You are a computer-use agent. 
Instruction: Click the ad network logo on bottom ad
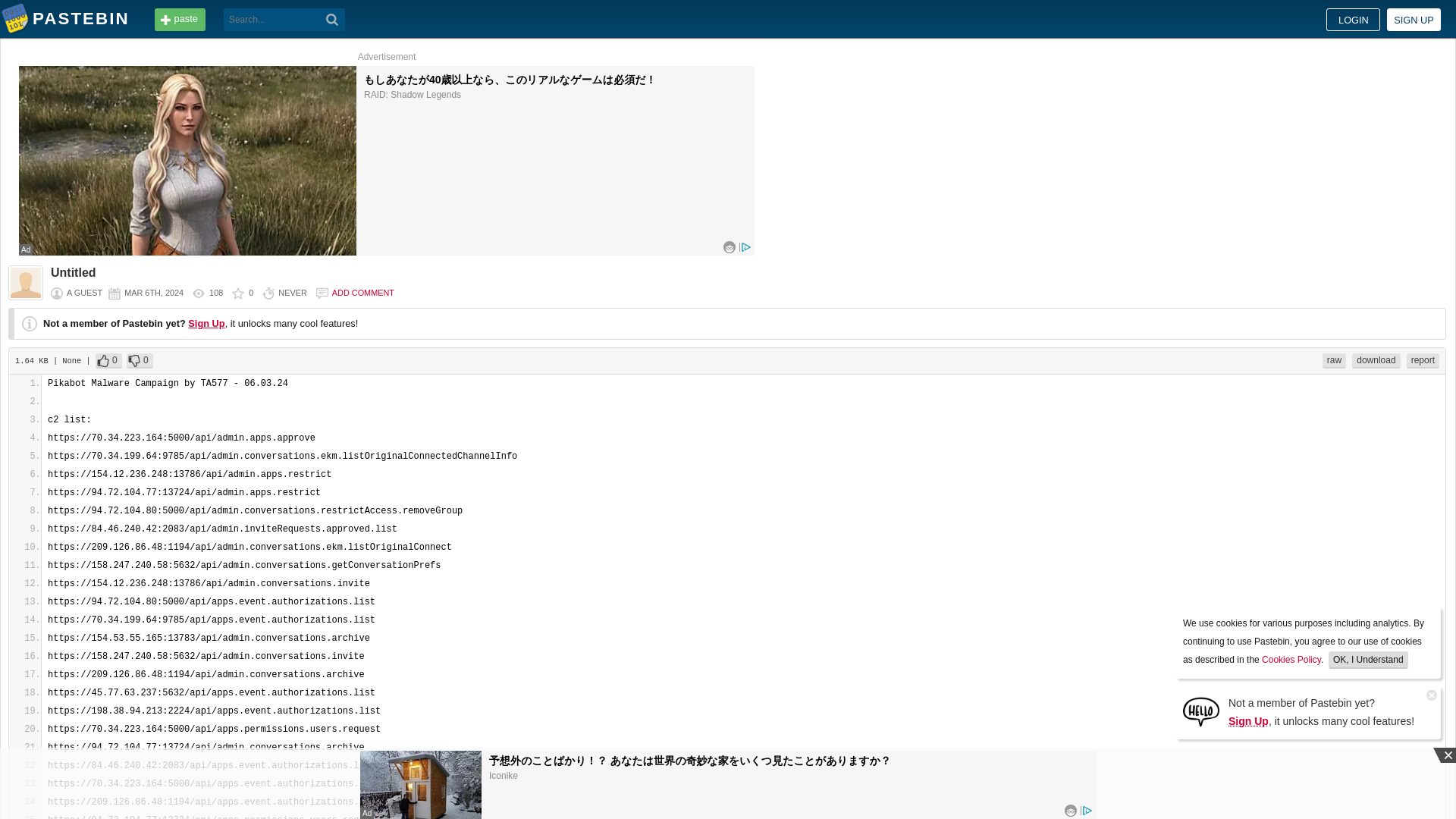click(1071, 811)
